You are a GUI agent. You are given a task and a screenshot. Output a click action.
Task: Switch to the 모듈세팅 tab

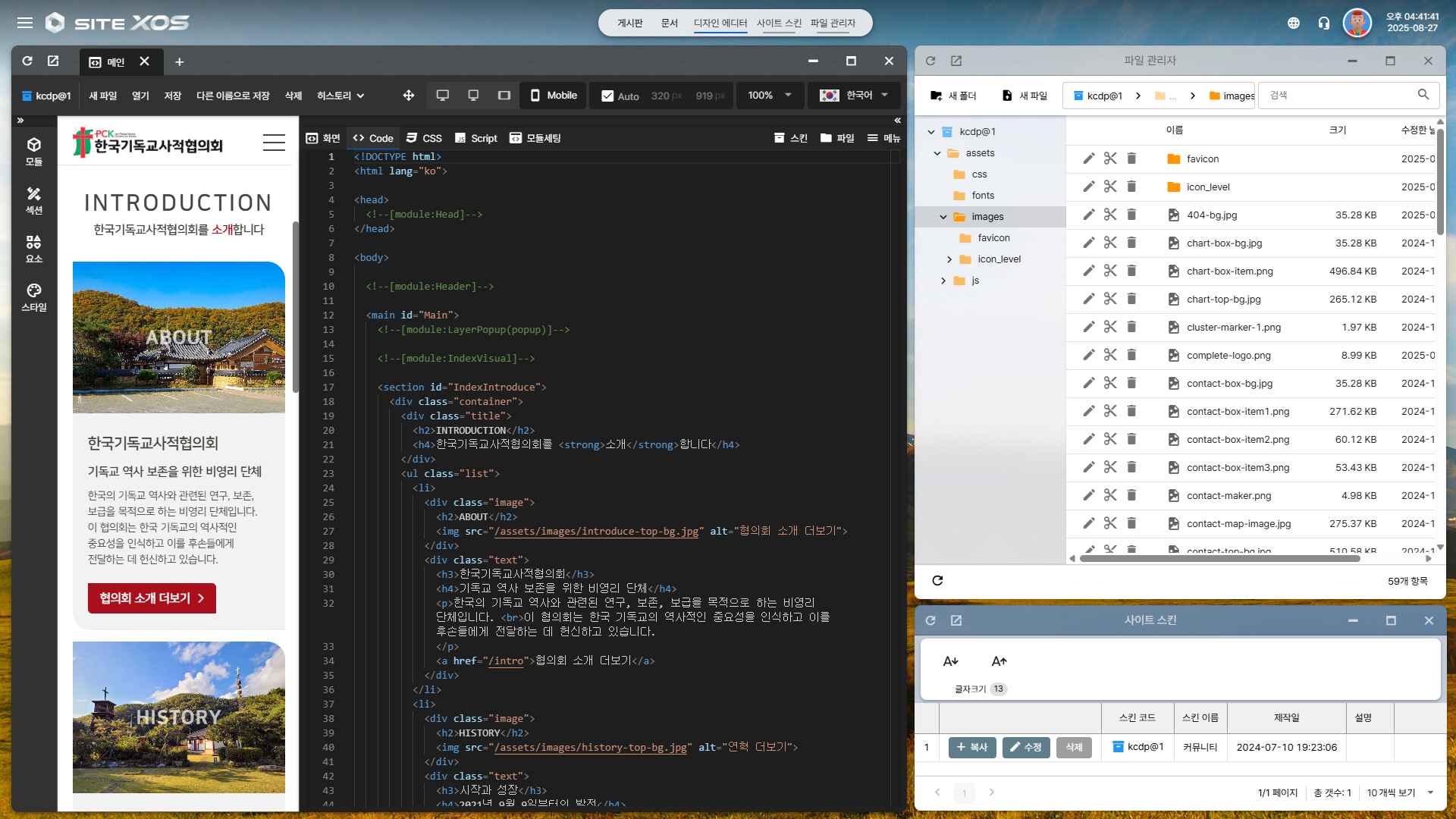535,138
